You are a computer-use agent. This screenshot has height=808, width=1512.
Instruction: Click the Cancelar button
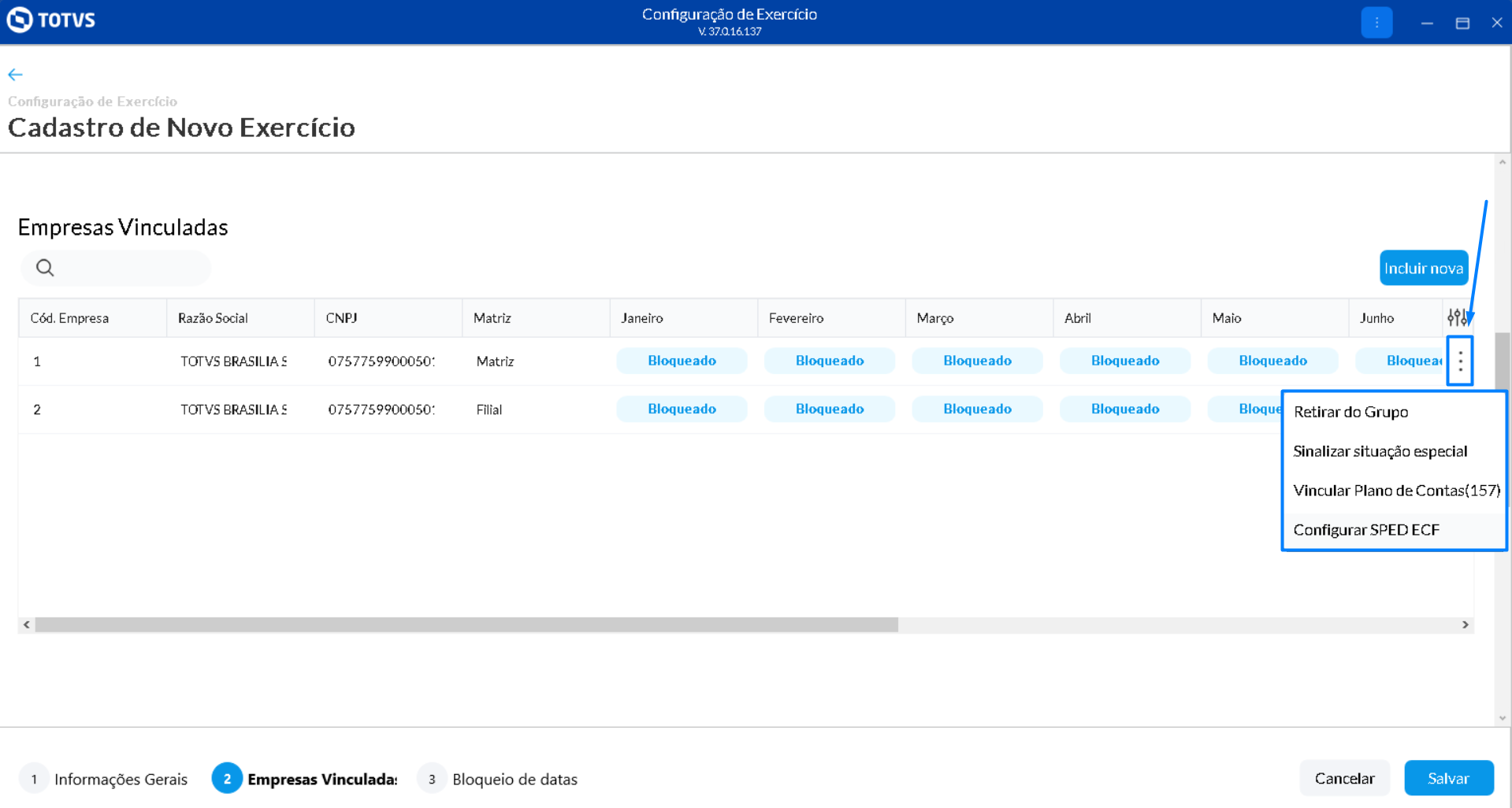point(1344,778)
